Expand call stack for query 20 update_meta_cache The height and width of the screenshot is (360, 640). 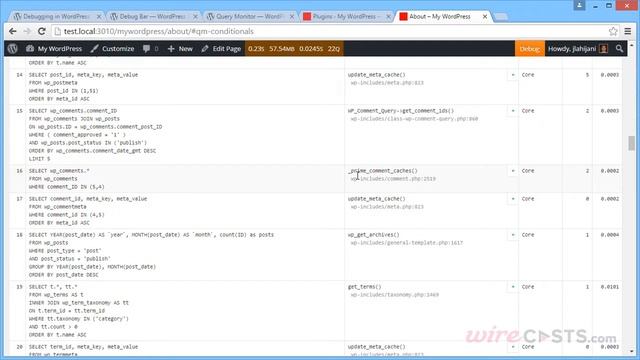[513, 347]
